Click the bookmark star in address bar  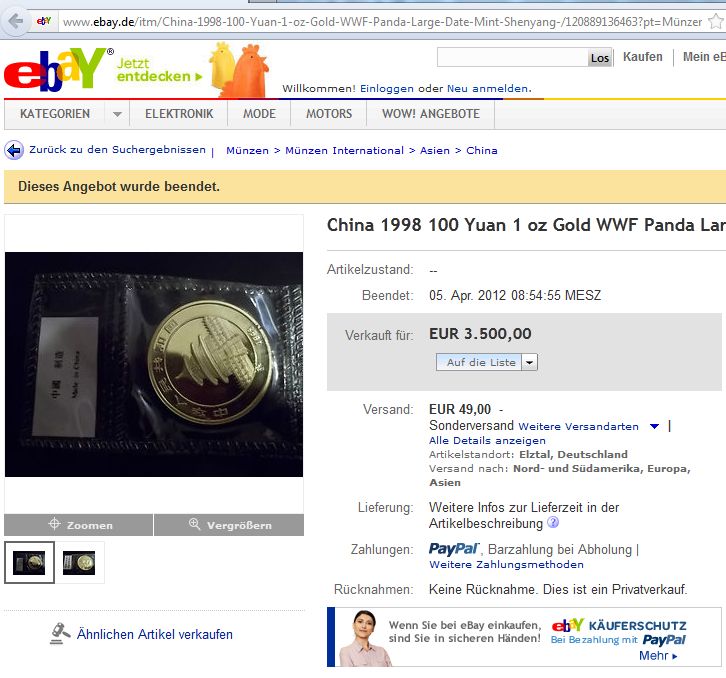pos(716,21)
